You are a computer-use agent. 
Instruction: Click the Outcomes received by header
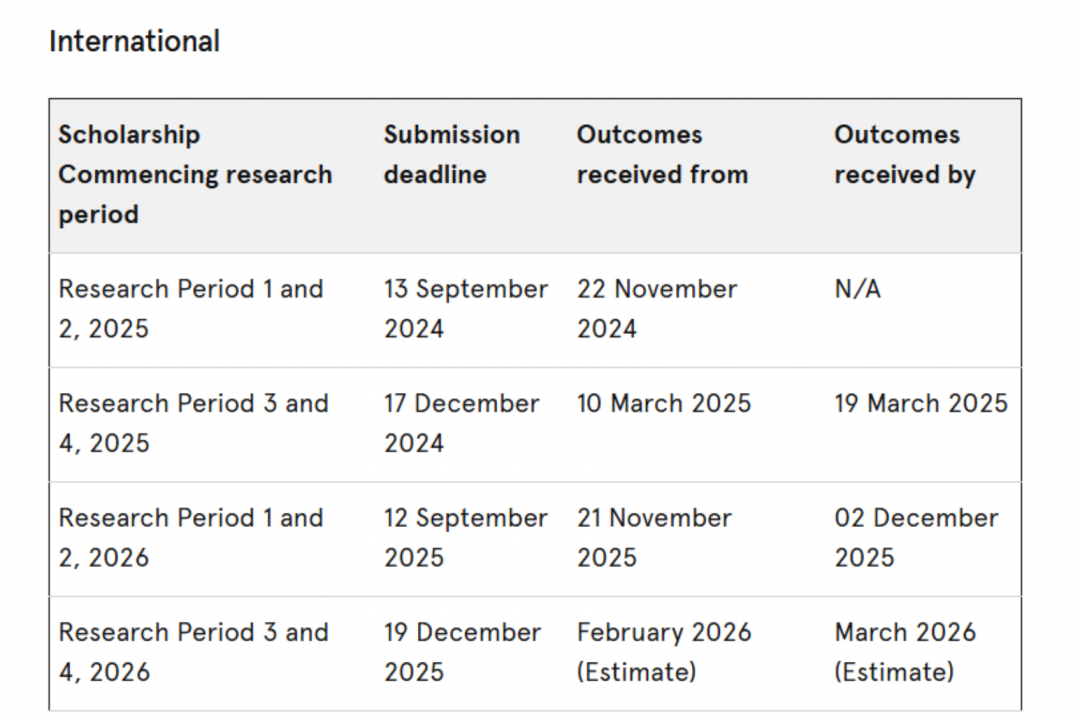[905, 154]
